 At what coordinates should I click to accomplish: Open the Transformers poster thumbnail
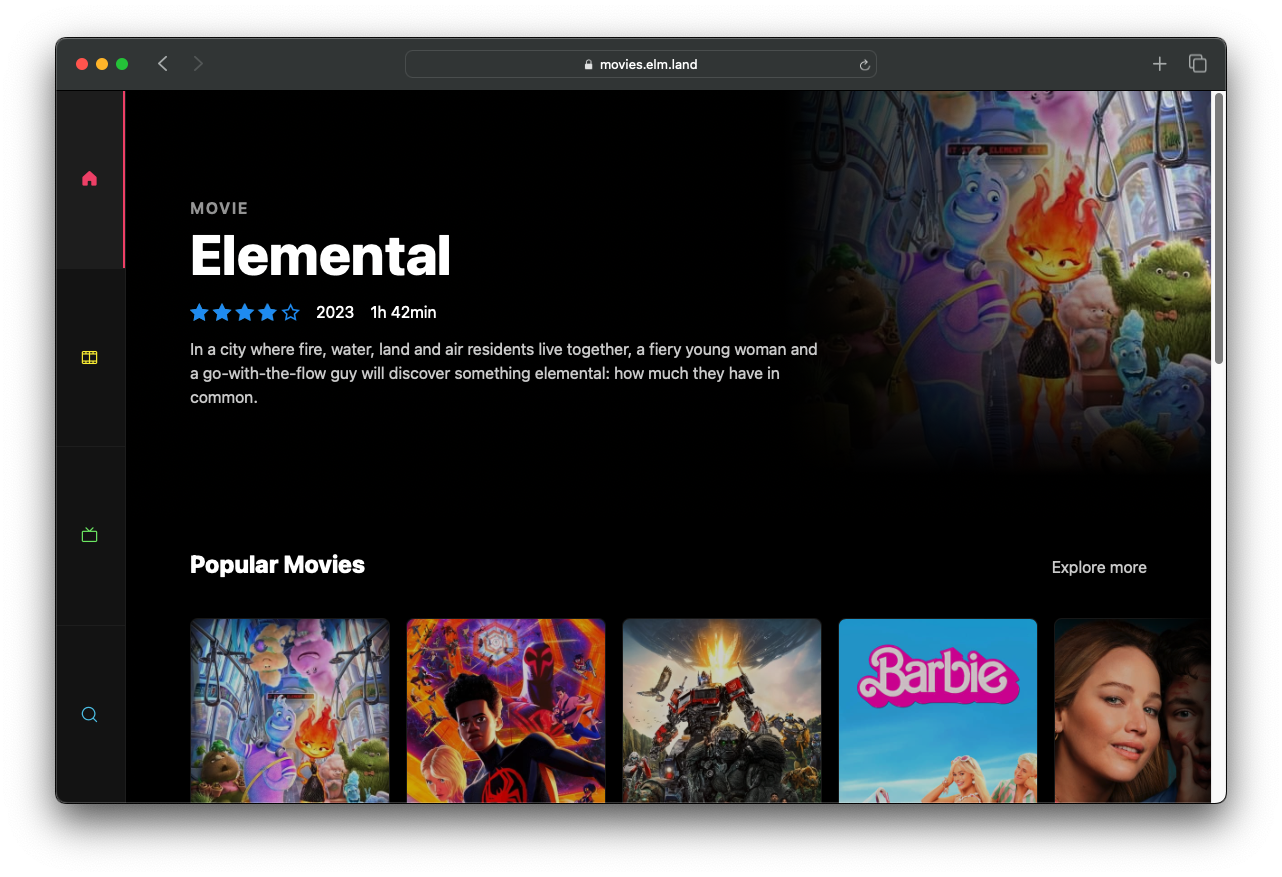722,710
